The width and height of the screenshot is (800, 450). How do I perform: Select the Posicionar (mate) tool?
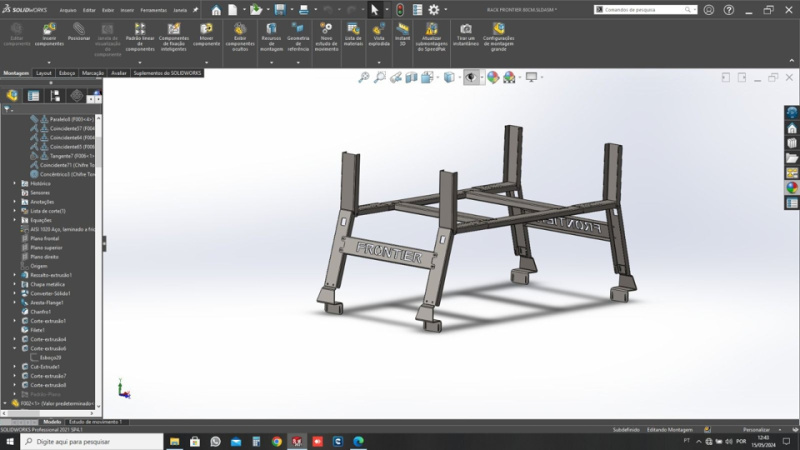pyautogui.click(x=79, y=32)
